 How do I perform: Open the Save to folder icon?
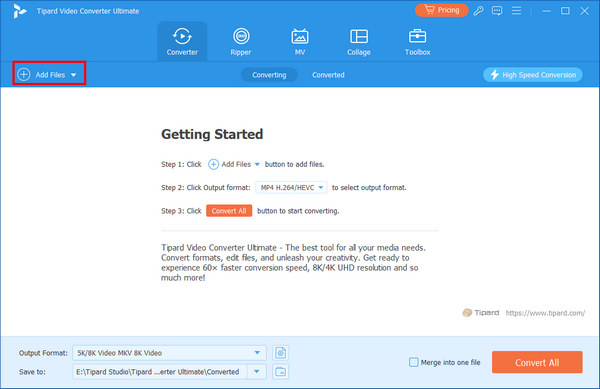(x=280, y=371)
